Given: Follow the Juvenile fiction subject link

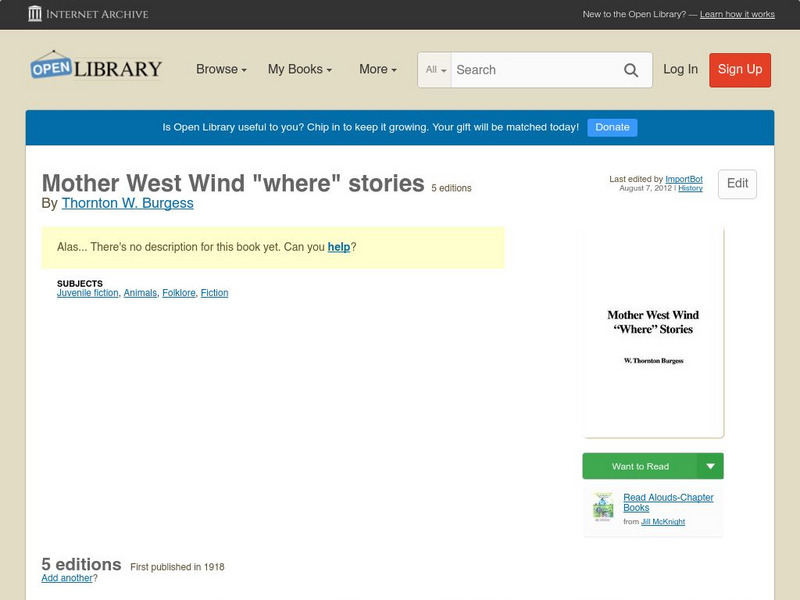Looking at the screenshot, I should click(x=88, y=292).
